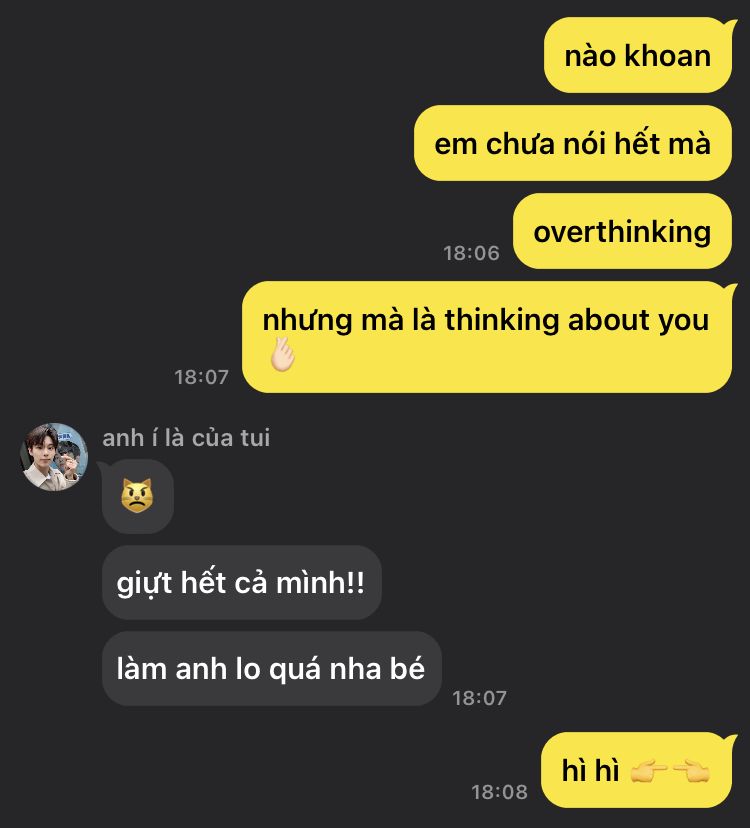Select the 'overthinking' message bubble
Image resolution: width=750 pixels, height=828 pixels.
point(622,231)
